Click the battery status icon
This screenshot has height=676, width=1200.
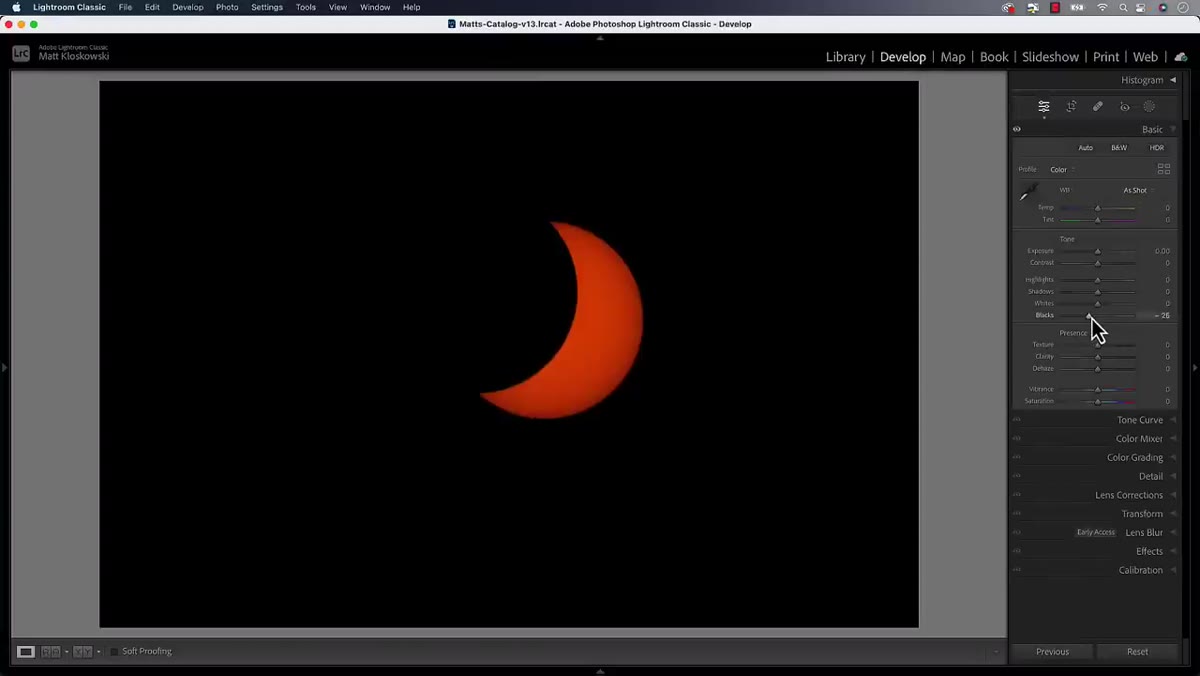click(1078, 7)
